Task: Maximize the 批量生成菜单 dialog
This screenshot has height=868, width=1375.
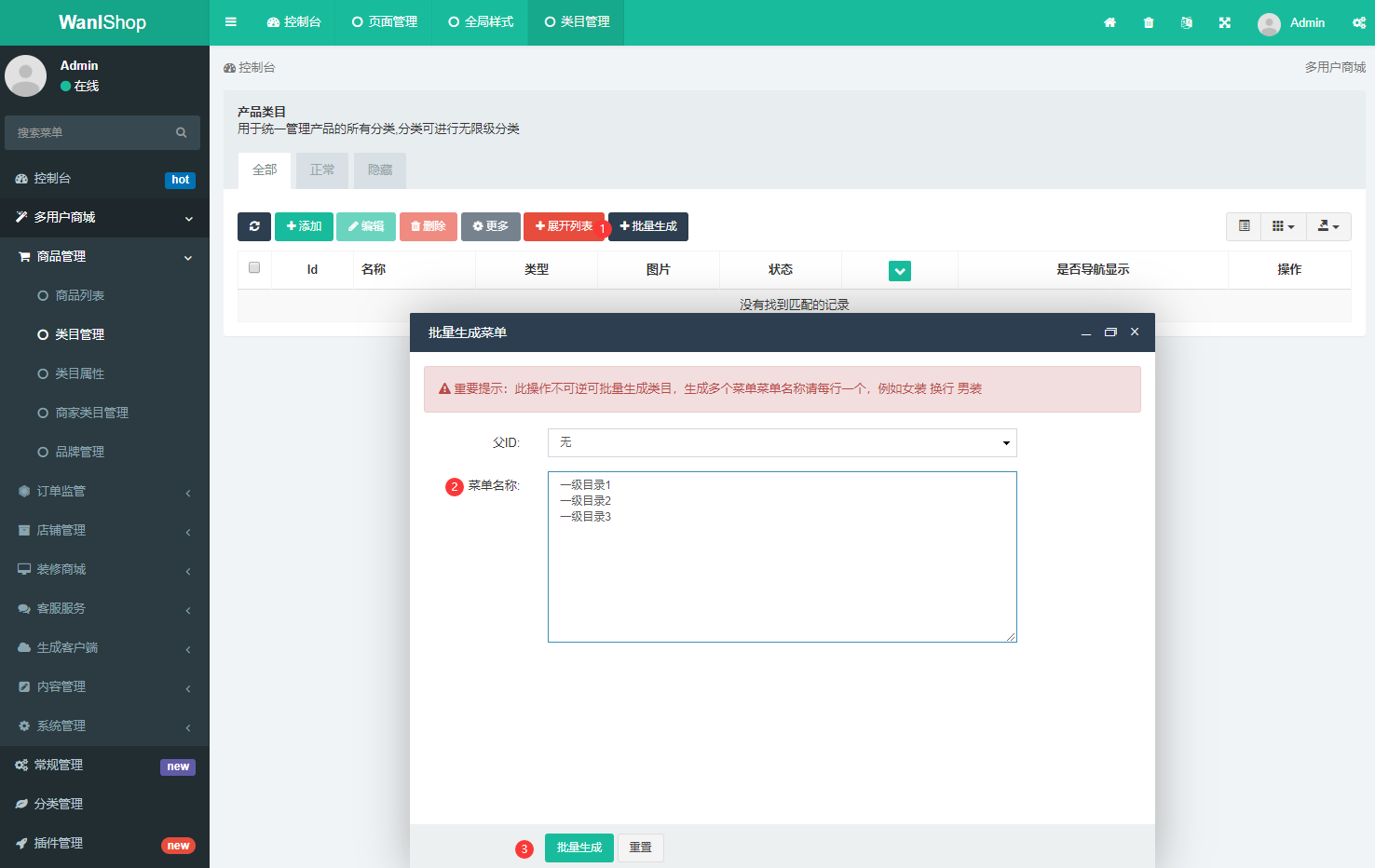Action: pyautogui.click(x=1110, y=332)
